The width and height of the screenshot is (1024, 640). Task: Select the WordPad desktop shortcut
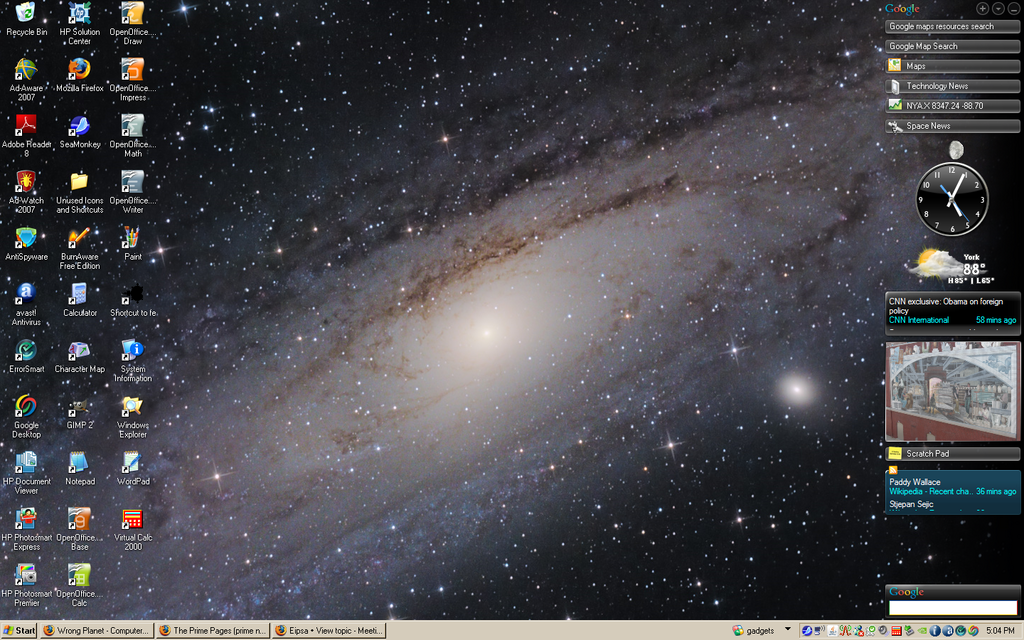(x=133, y=468)
